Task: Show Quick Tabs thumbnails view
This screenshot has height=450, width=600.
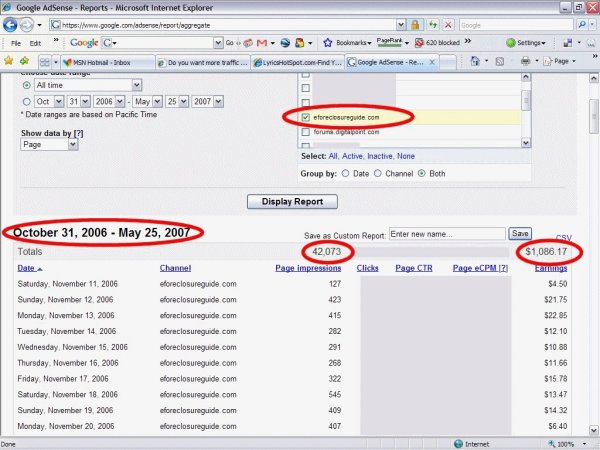Action: coord(45,62)
